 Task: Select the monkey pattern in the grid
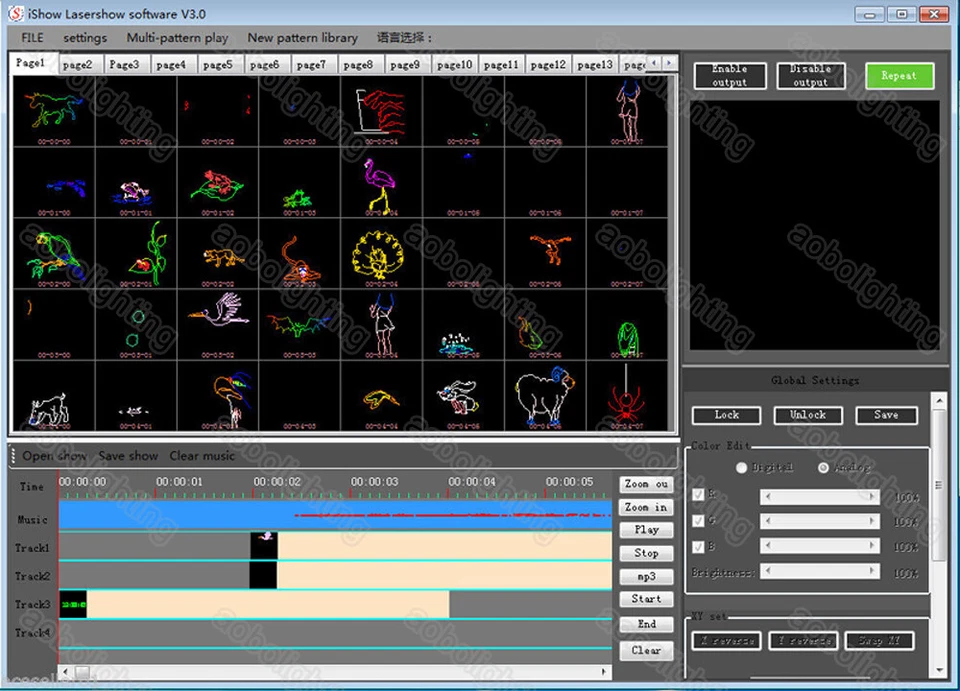pos(300,258)
